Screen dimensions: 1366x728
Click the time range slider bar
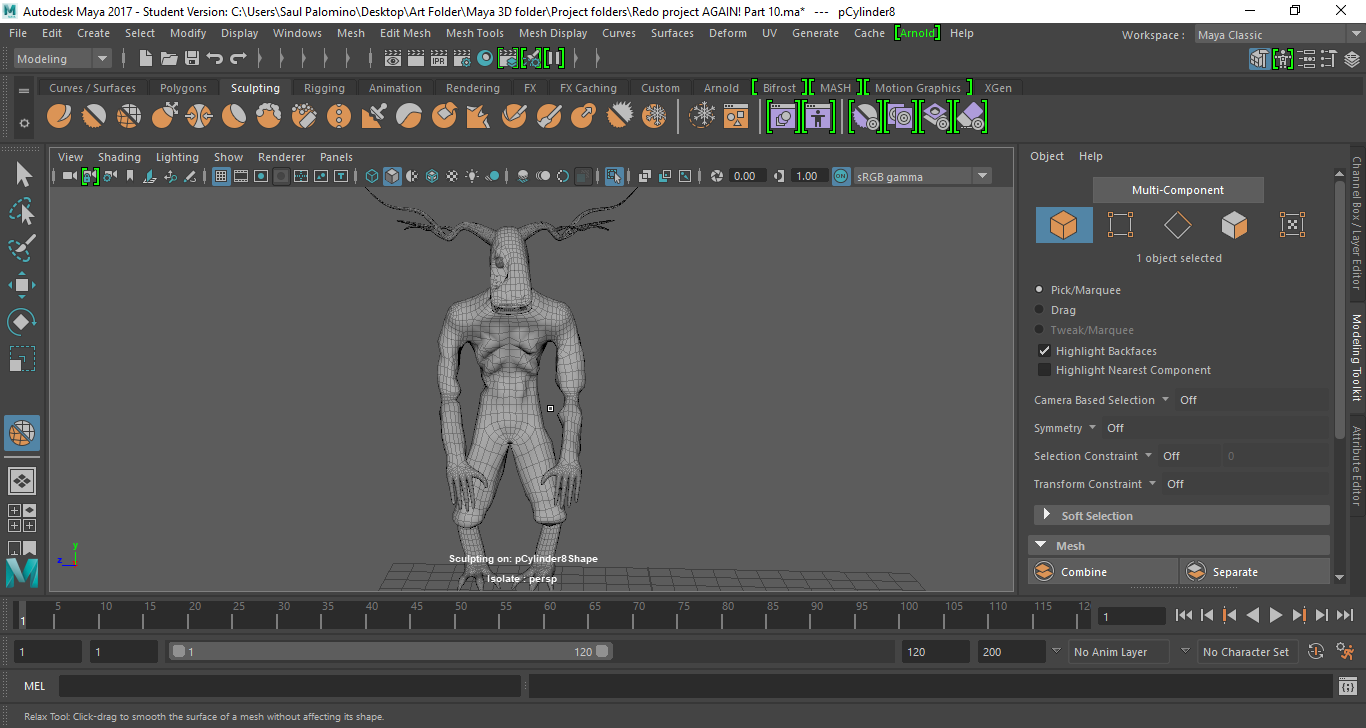click(x=390, y=652)
